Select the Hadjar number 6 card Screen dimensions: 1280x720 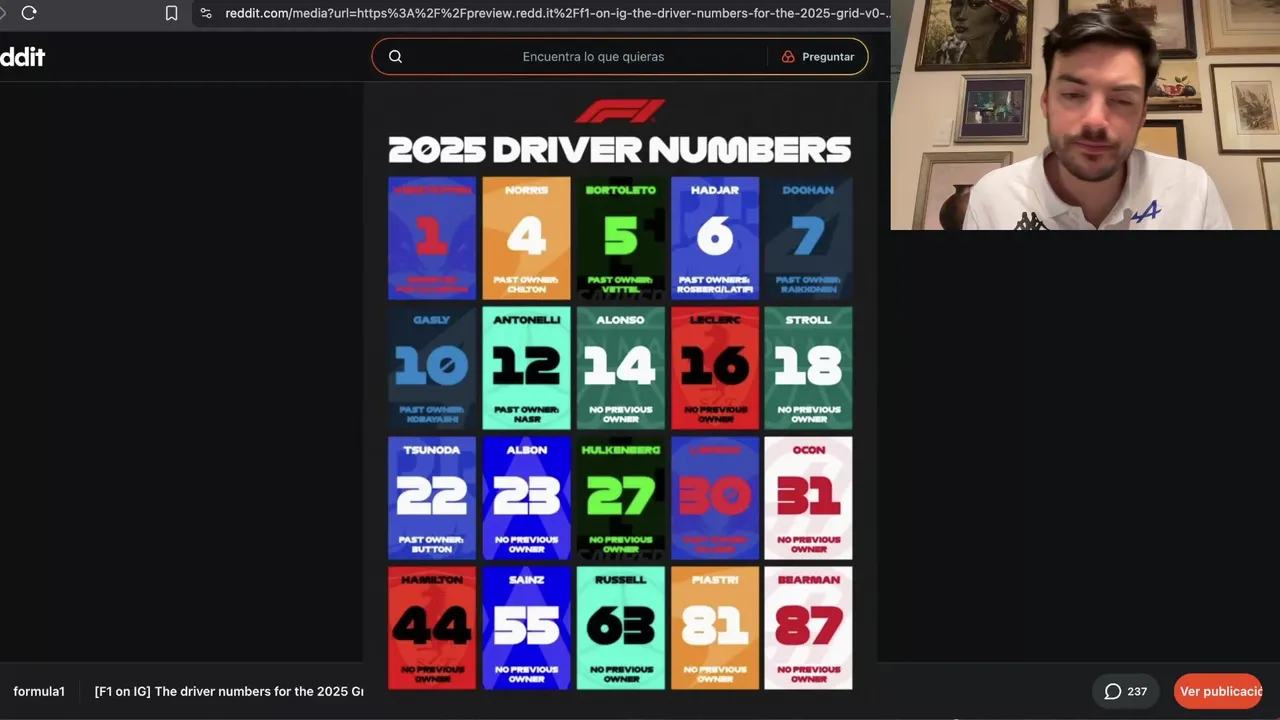[x=715, y=238]
